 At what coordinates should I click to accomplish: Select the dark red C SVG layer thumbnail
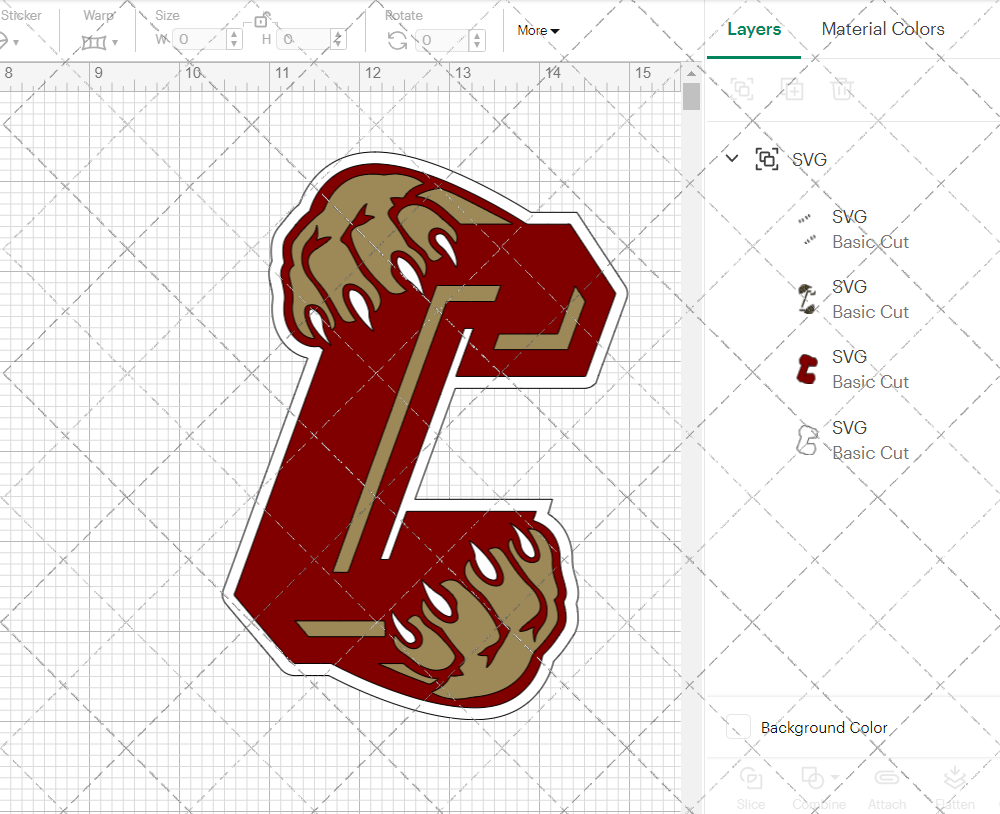pos(807,369)
